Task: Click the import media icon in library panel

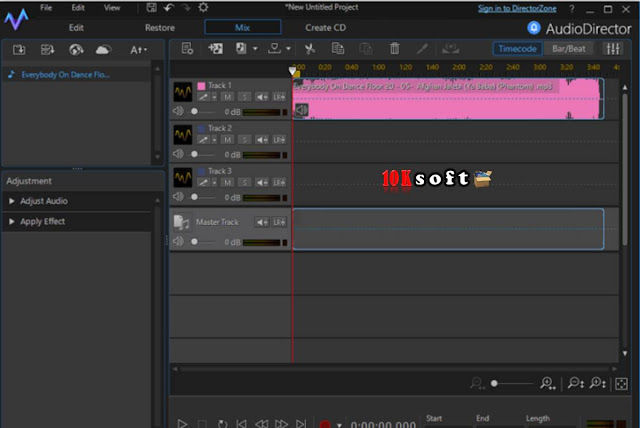Action: (x=19, y=50)
